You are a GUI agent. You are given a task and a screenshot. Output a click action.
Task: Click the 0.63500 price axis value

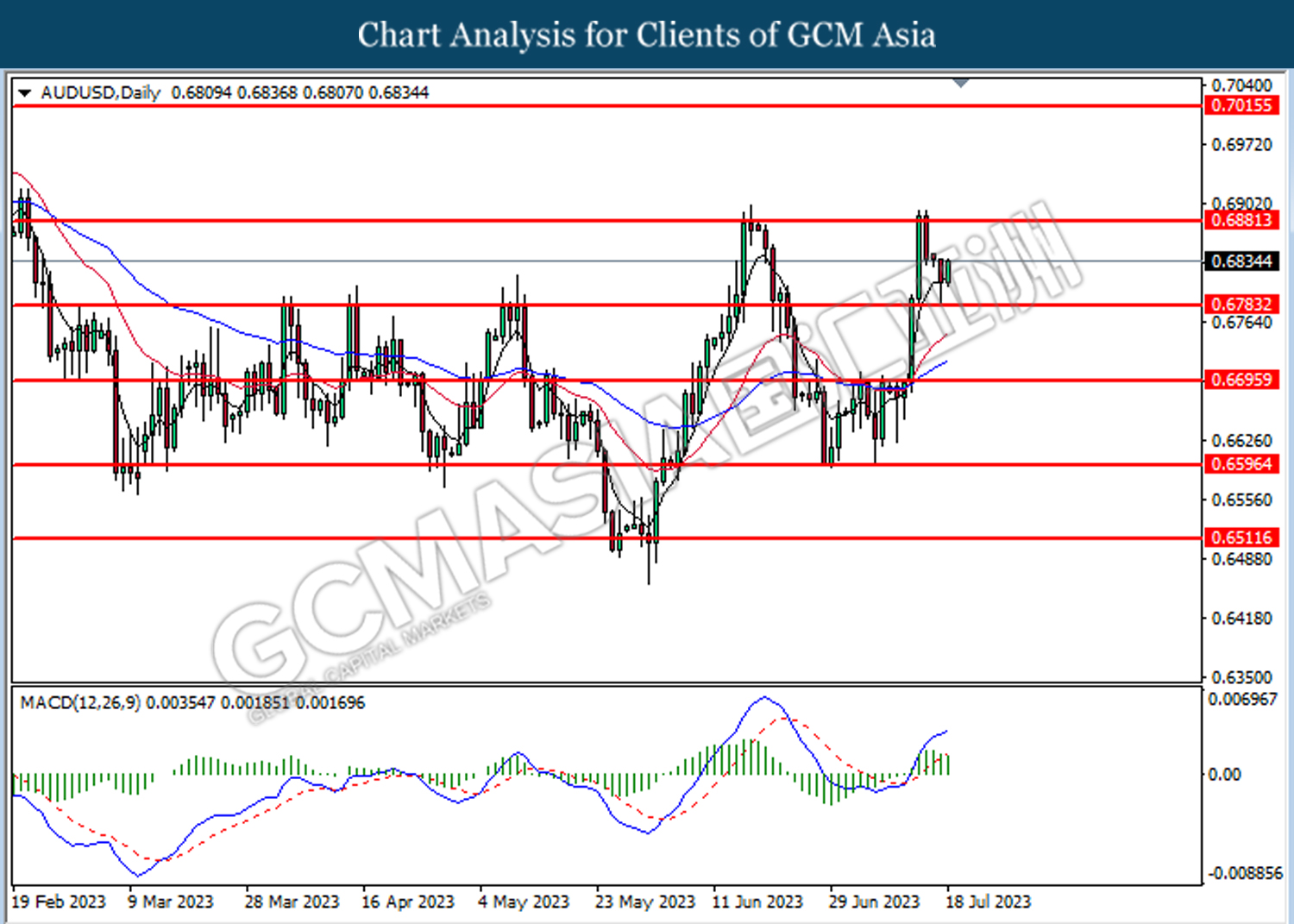pyautogui.click(x=1241, y=677)
